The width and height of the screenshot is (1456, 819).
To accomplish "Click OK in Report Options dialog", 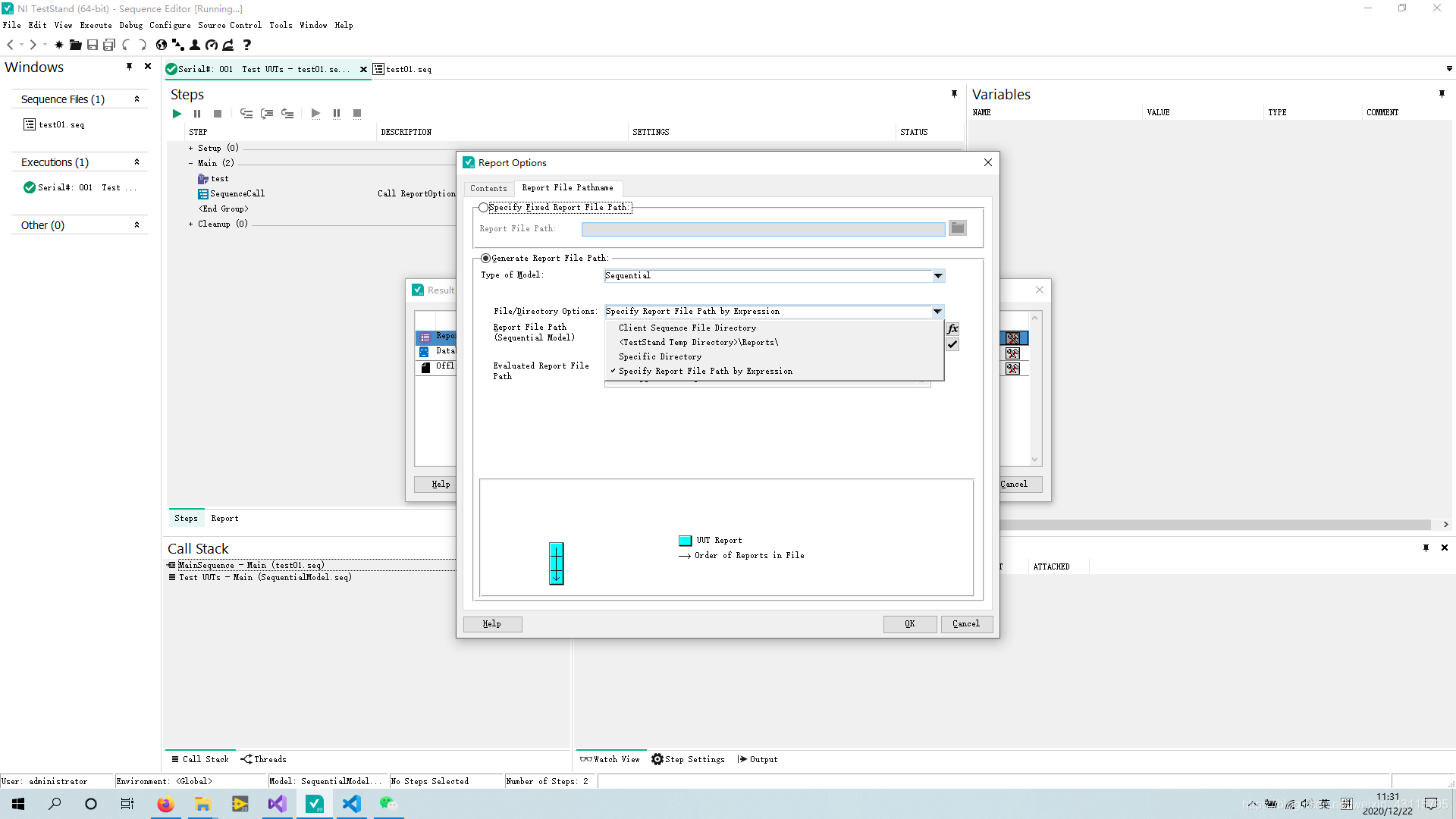I will pos(910,624).
